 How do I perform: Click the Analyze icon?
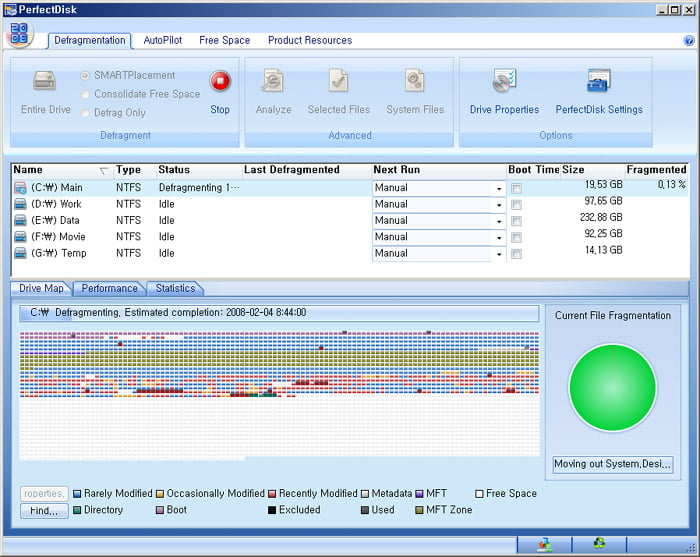point(273,83)
